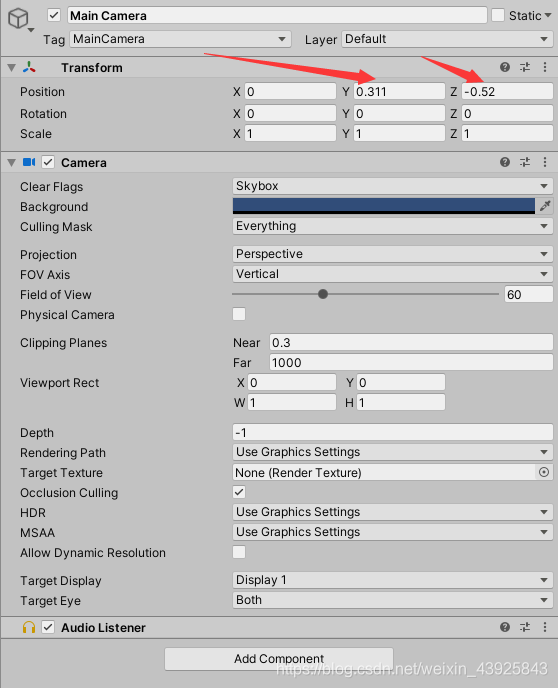Viewport: 558px width, 688px height.
Task: Click Rotation Z field
Action: 507,113
